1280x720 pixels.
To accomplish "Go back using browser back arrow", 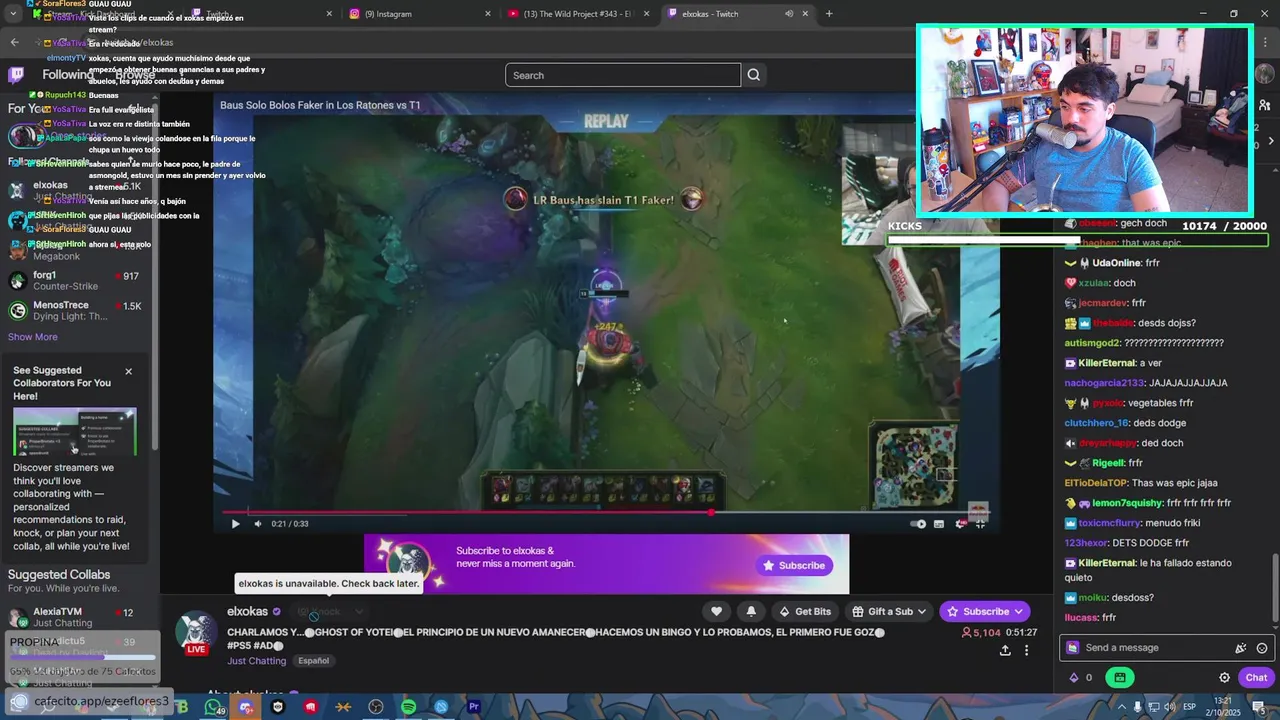I will (14, 43).
